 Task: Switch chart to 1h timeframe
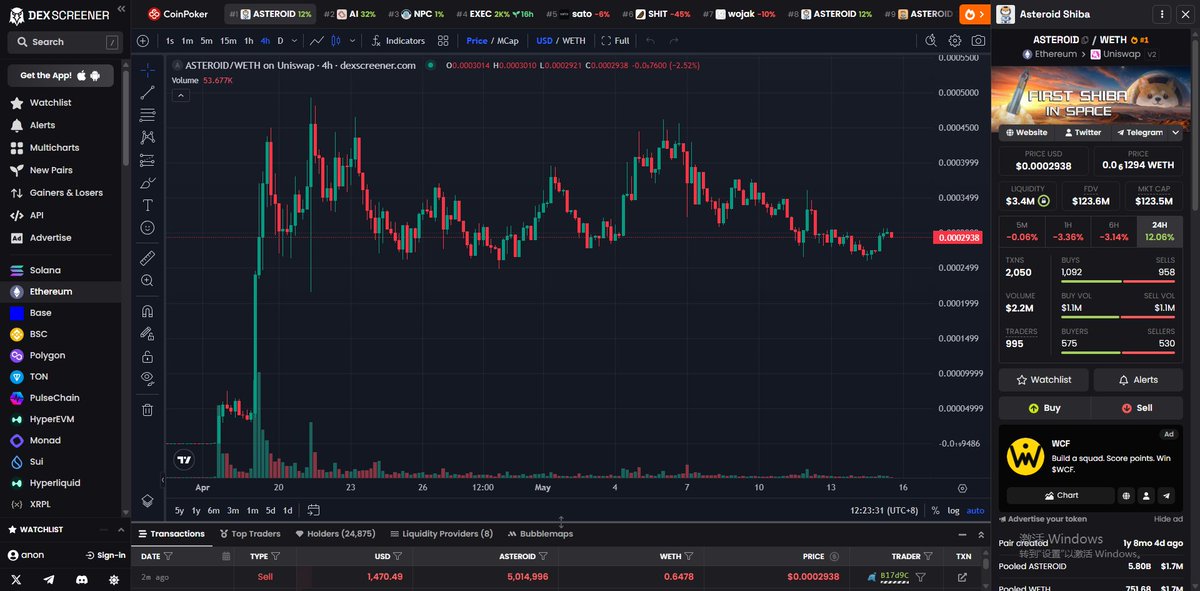[x=249, y=41]
